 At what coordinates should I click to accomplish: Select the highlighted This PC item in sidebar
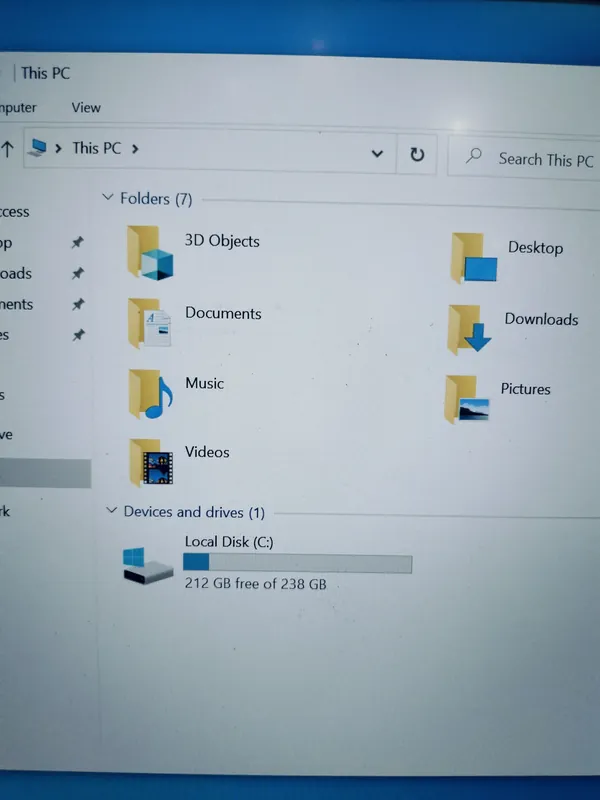(45, 473)
